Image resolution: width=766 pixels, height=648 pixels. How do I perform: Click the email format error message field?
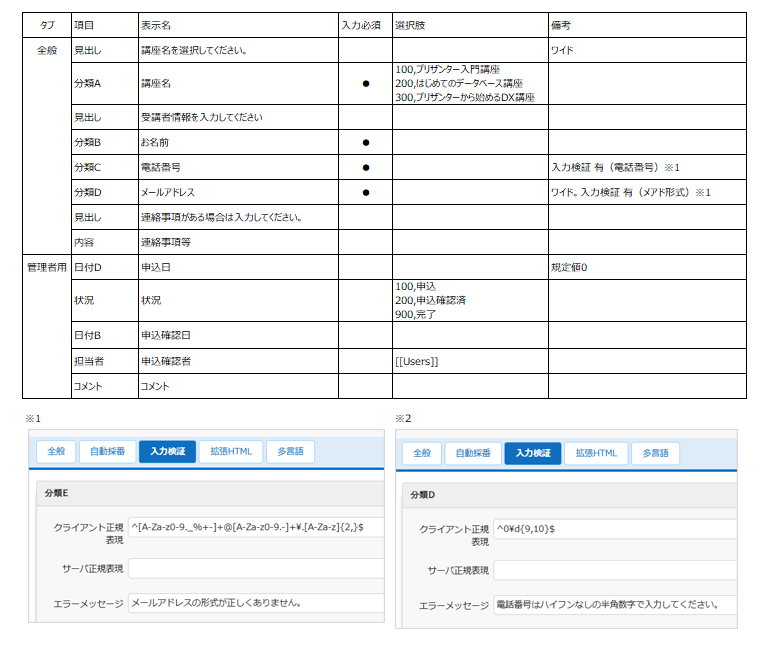click(255, 604)
